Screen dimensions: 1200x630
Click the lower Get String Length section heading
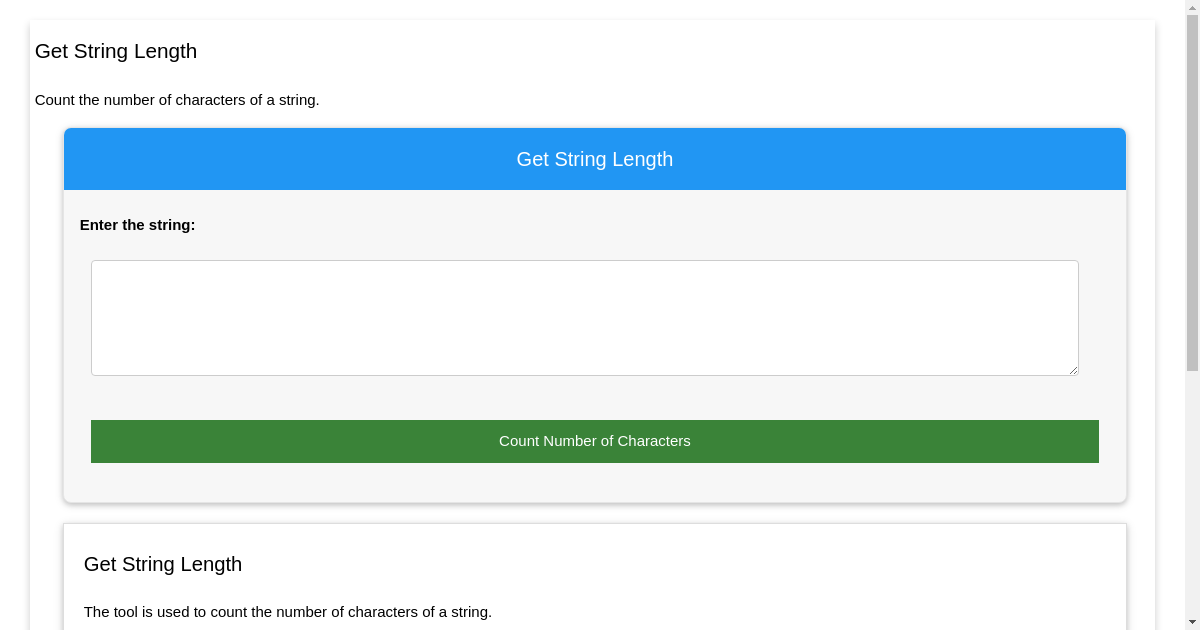tap(162, 564)
